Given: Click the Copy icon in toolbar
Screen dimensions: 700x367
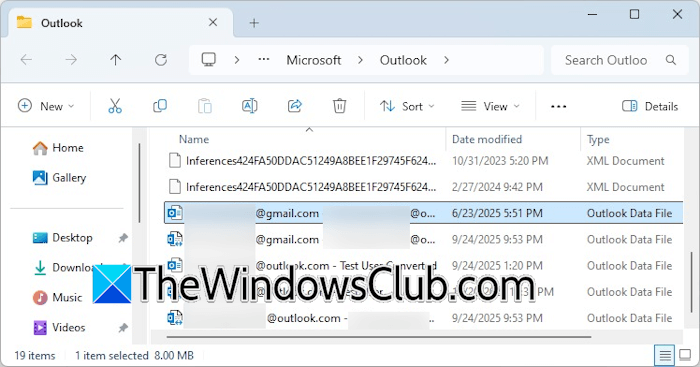Looking at the screenshot, I should [160, 106].
